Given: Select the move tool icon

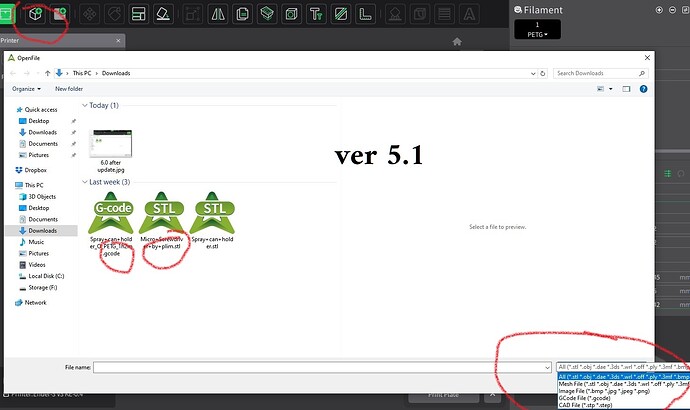Looking at the screenshot, I should (x=89, y=14).
